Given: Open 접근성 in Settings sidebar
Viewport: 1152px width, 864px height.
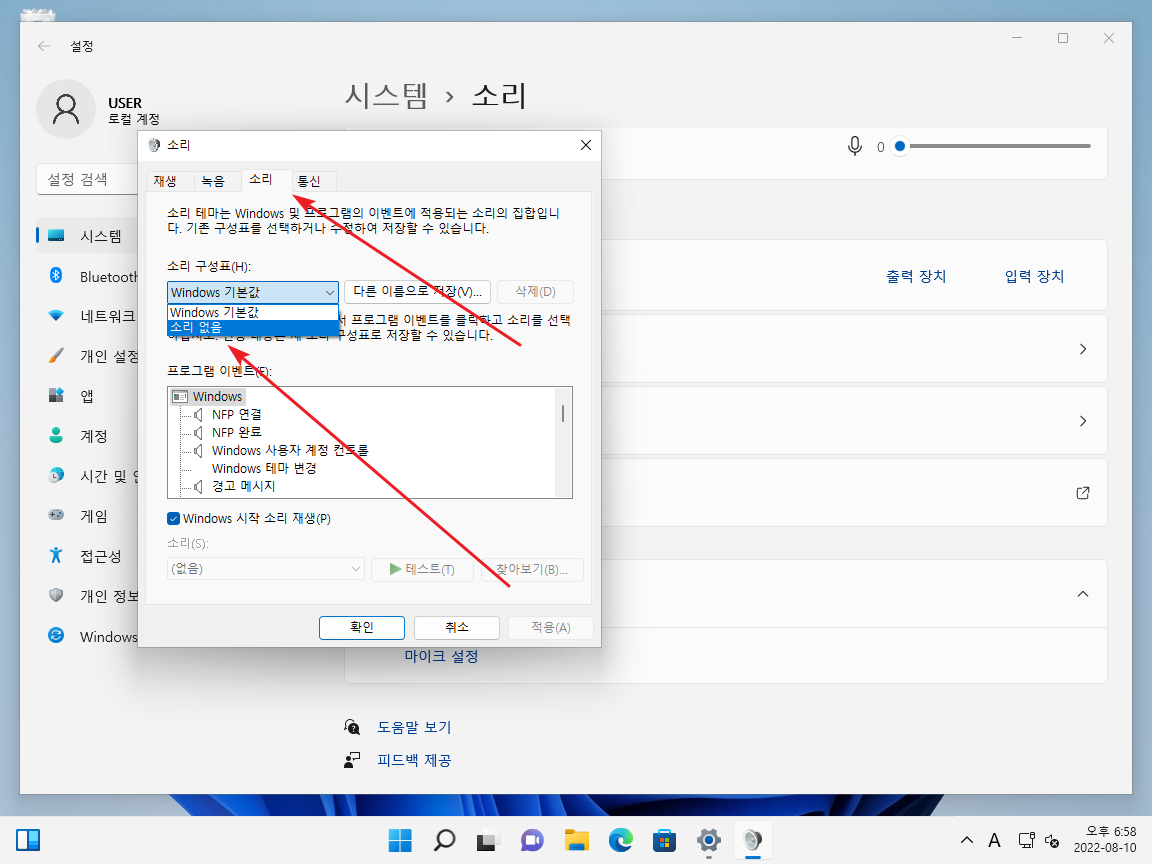Looking at the screenshot, I should coord(88,556).
